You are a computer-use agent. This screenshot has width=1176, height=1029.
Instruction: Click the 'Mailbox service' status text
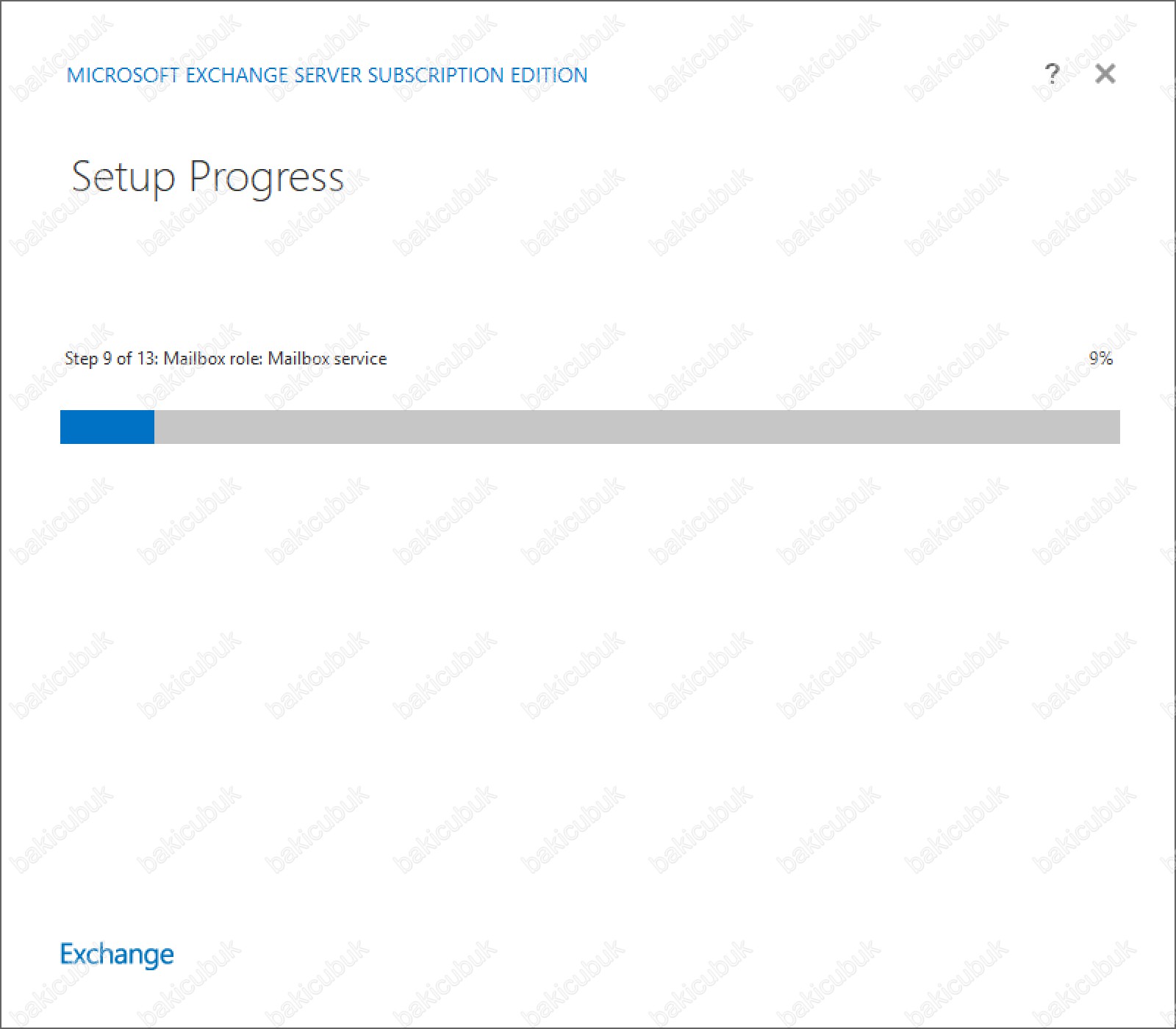[x=327, y=358]
